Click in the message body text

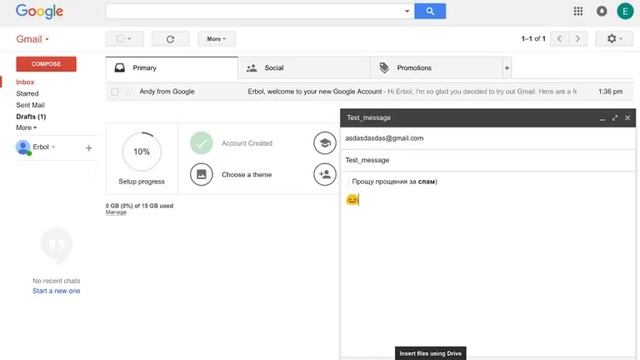click(x=394, y=182)
